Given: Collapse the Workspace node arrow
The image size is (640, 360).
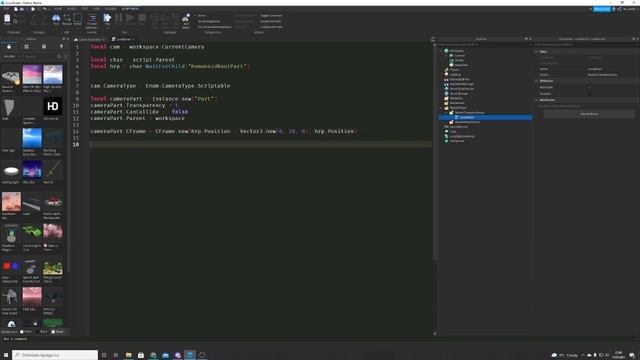Looking at the screenshot, I should click(441, 51).
